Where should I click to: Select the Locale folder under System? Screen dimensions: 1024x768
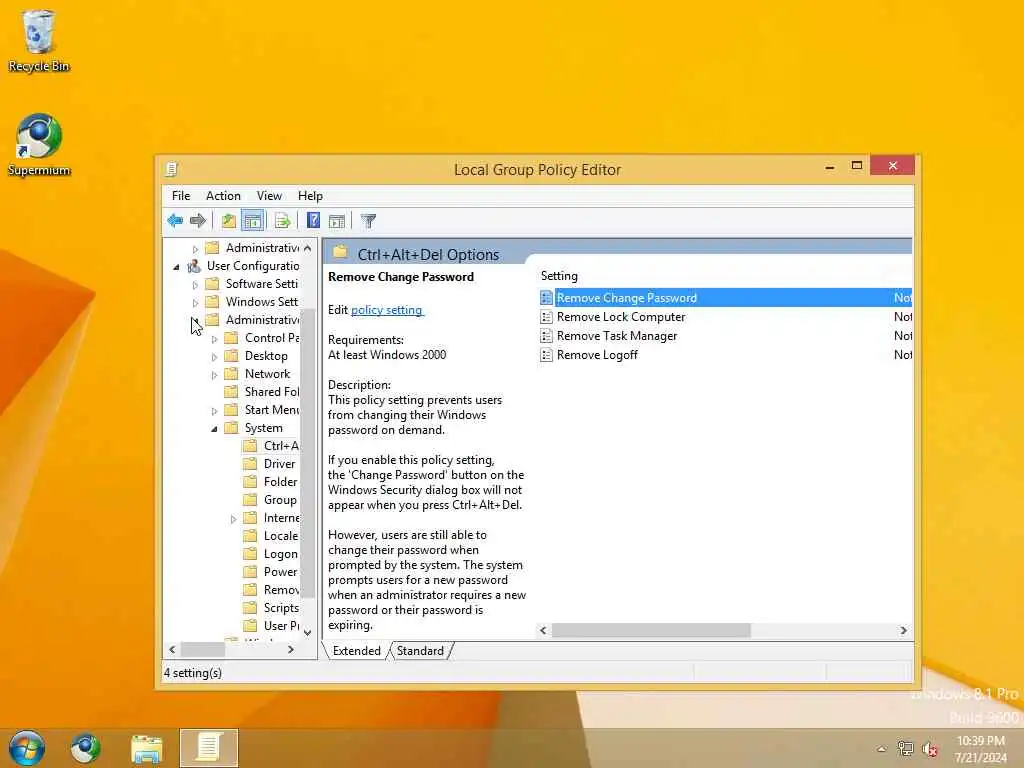coord(281,536)
